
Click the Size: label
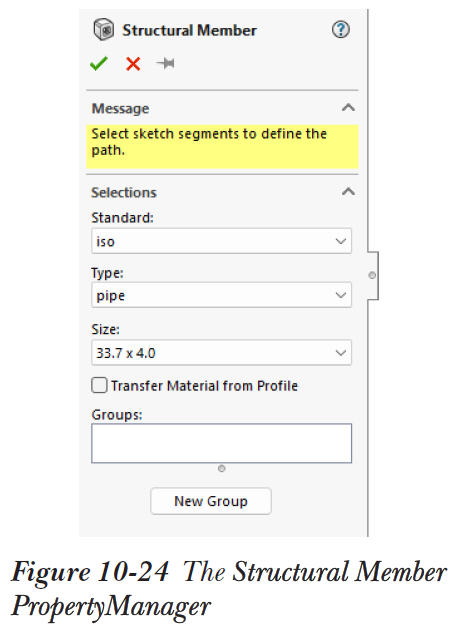click(x=105, y=329)
